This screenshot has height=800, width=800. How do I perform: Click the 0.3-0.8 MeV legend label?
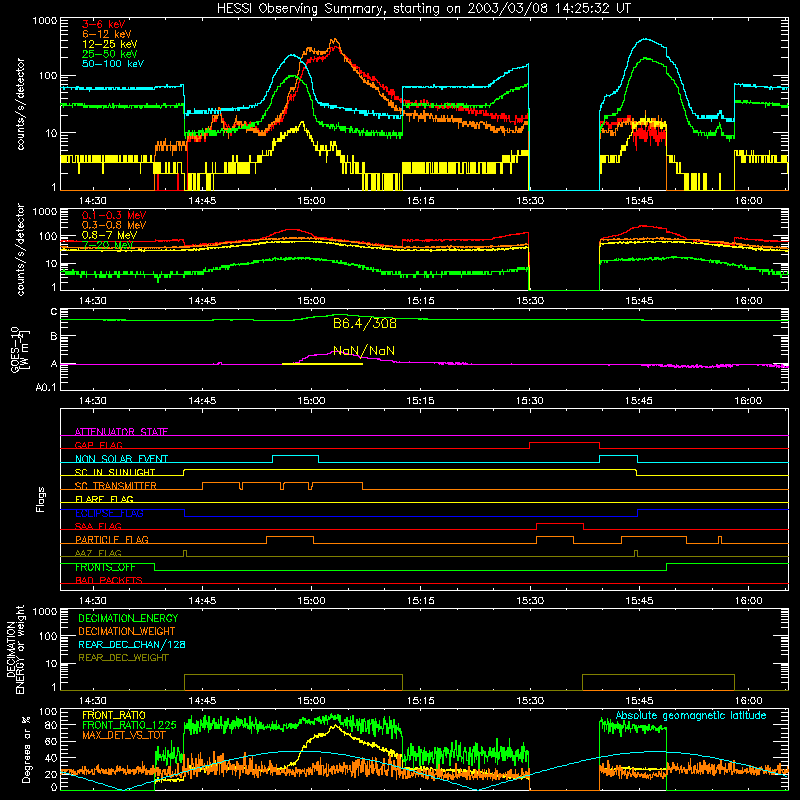(114, 225)
